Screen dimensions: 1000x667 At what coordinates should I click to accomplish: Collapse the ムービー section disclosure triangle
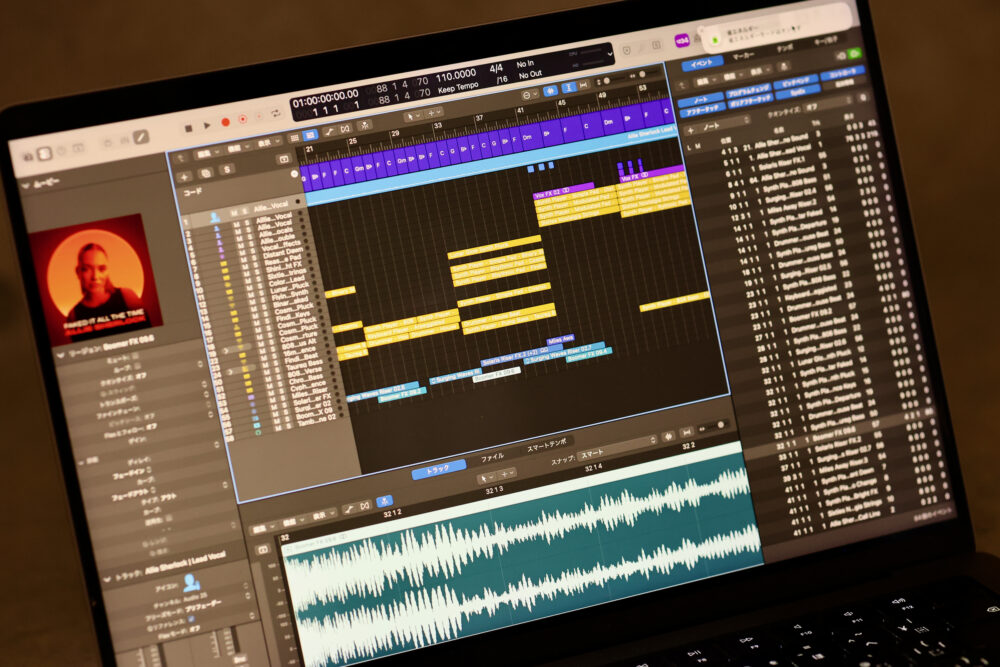point(24,185)
